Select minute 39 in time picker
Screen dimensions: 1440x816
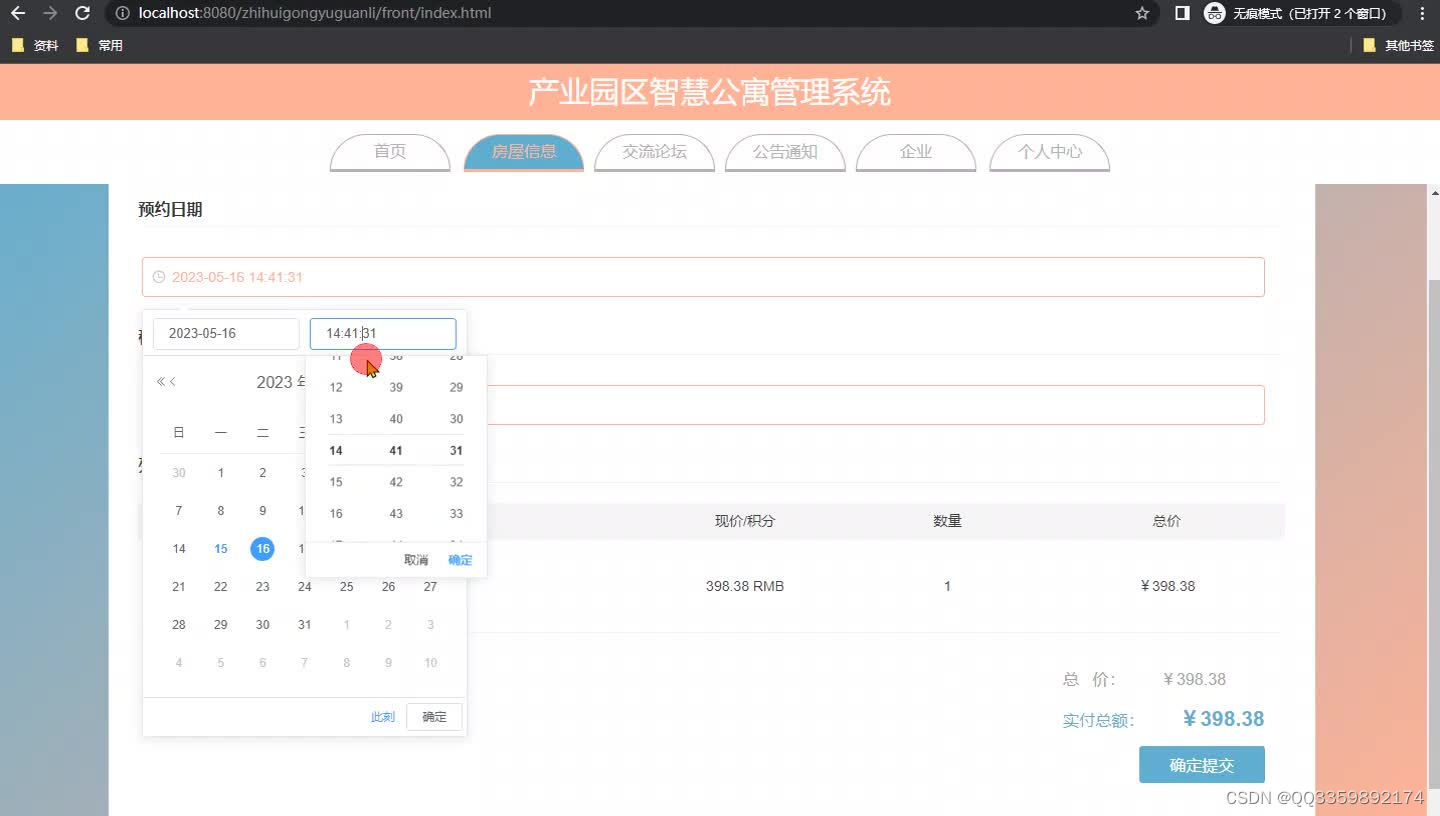396,387
